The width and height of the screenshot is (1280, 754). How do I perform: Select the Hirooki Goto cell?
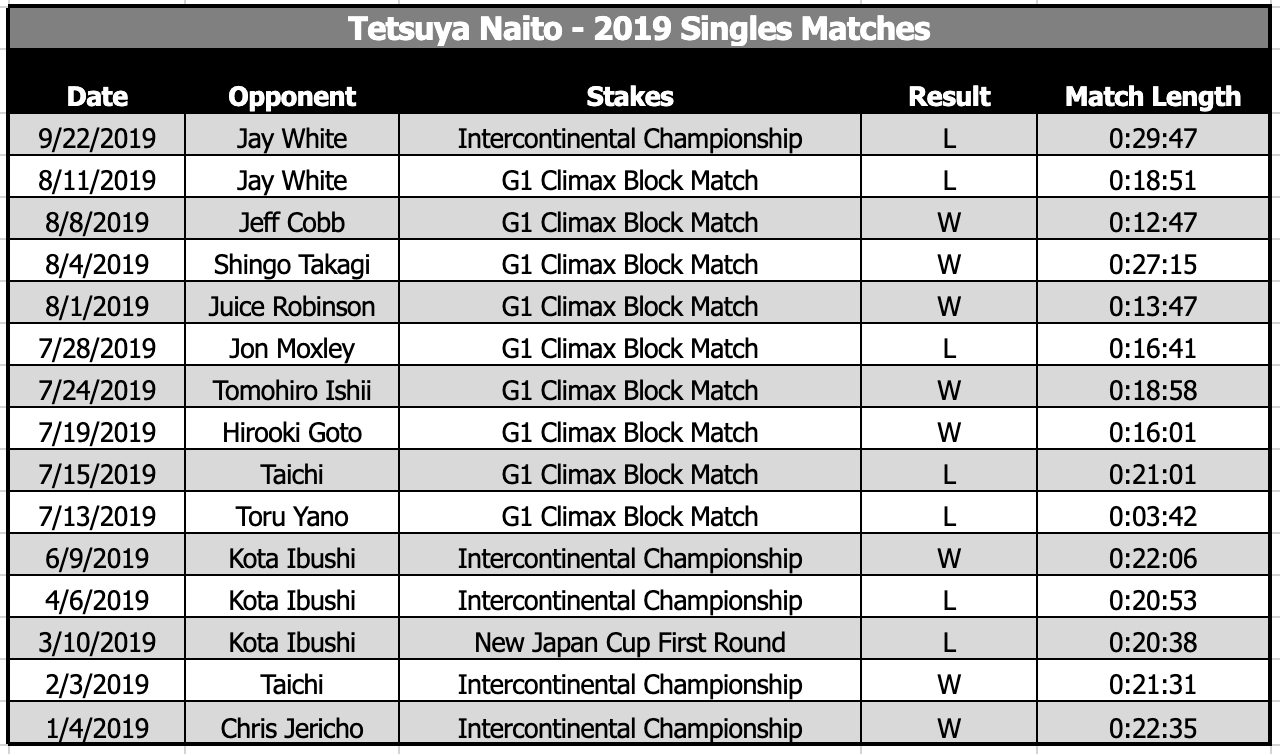292,432
